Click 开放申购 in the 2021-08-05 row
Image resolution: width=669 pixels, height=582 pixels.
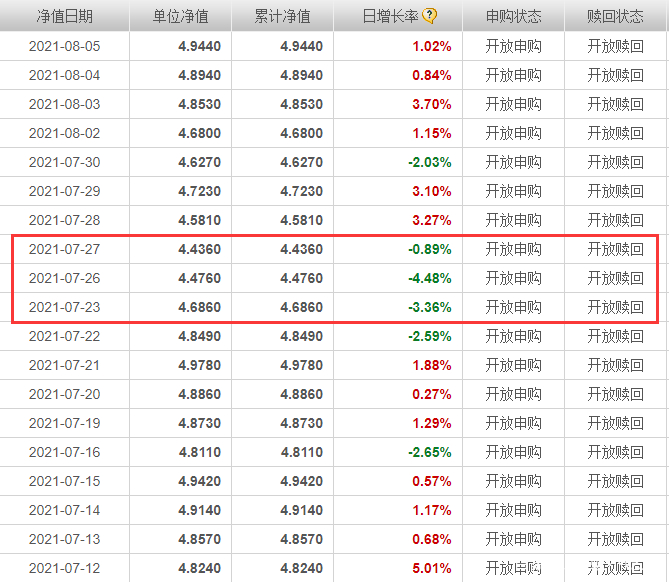click(513, 46)
